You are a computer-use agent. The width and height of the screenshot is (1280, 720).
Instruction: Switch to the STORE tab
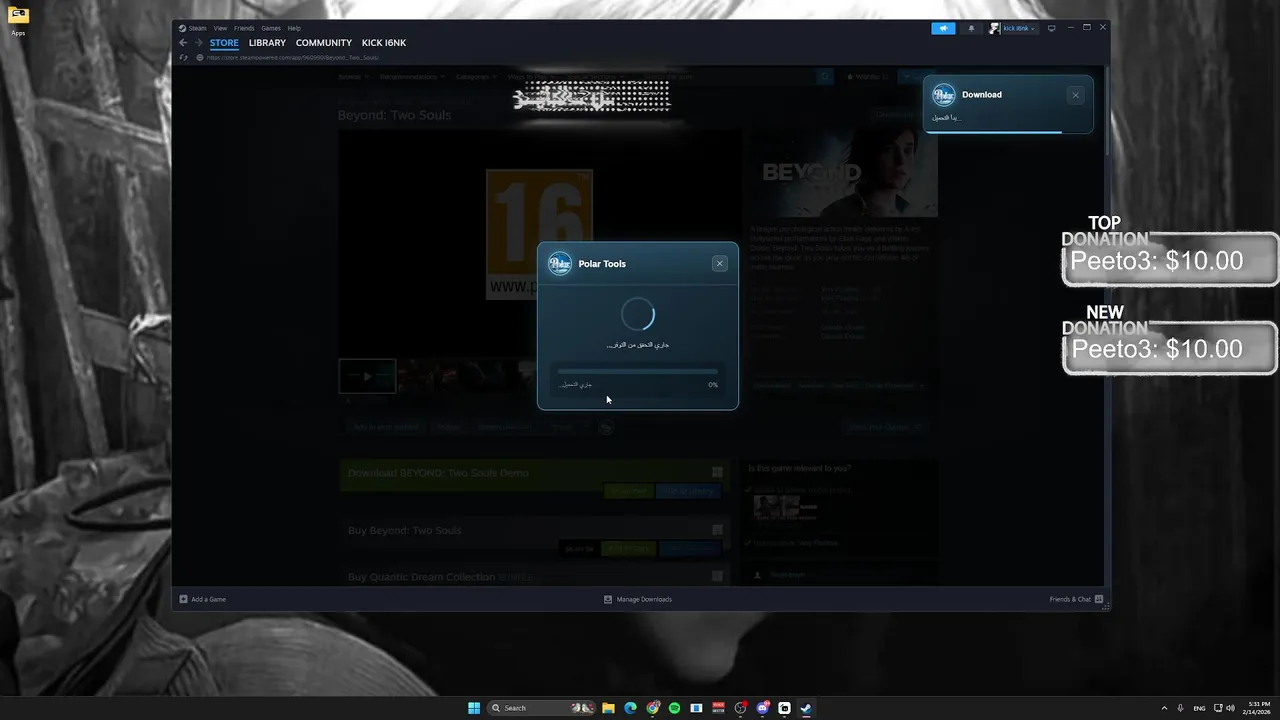[x=224, y=43]
